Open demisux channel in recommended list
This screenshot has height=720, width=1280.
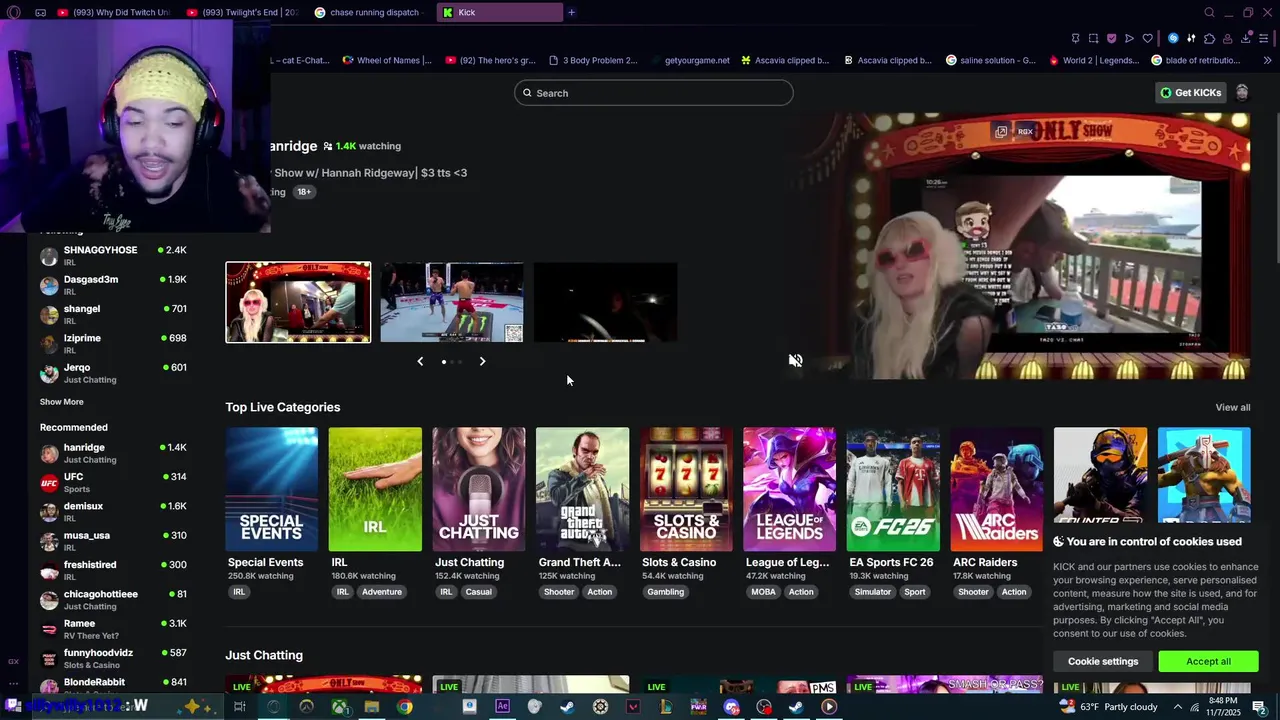point(113,512)
